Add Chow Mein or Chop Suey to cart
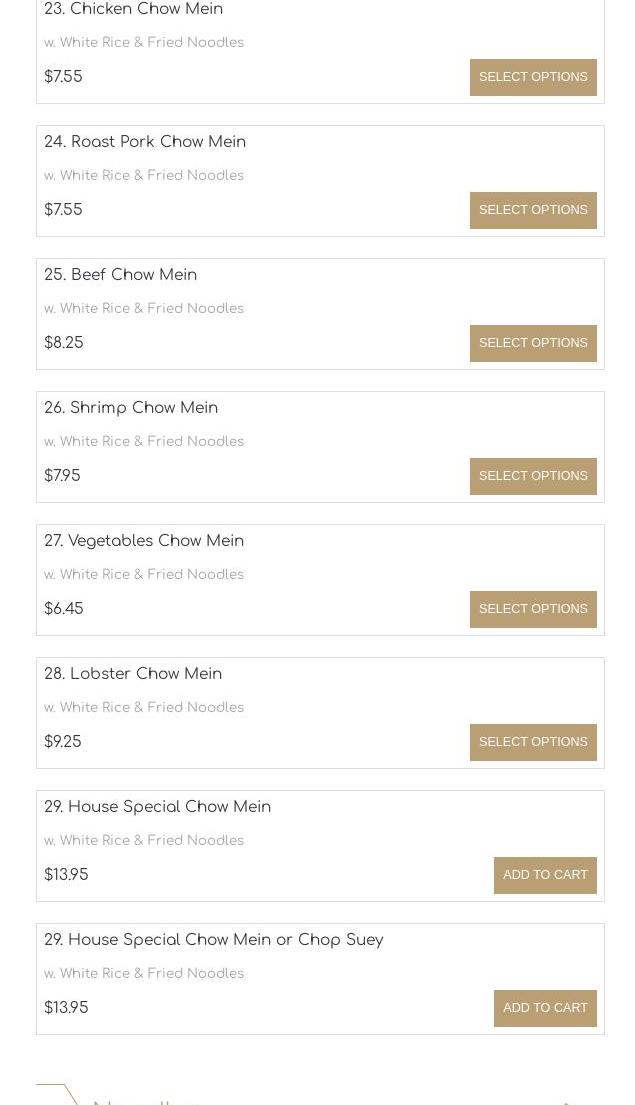Viewport: 635px width, 1105px height. (x=545, y=1008)
